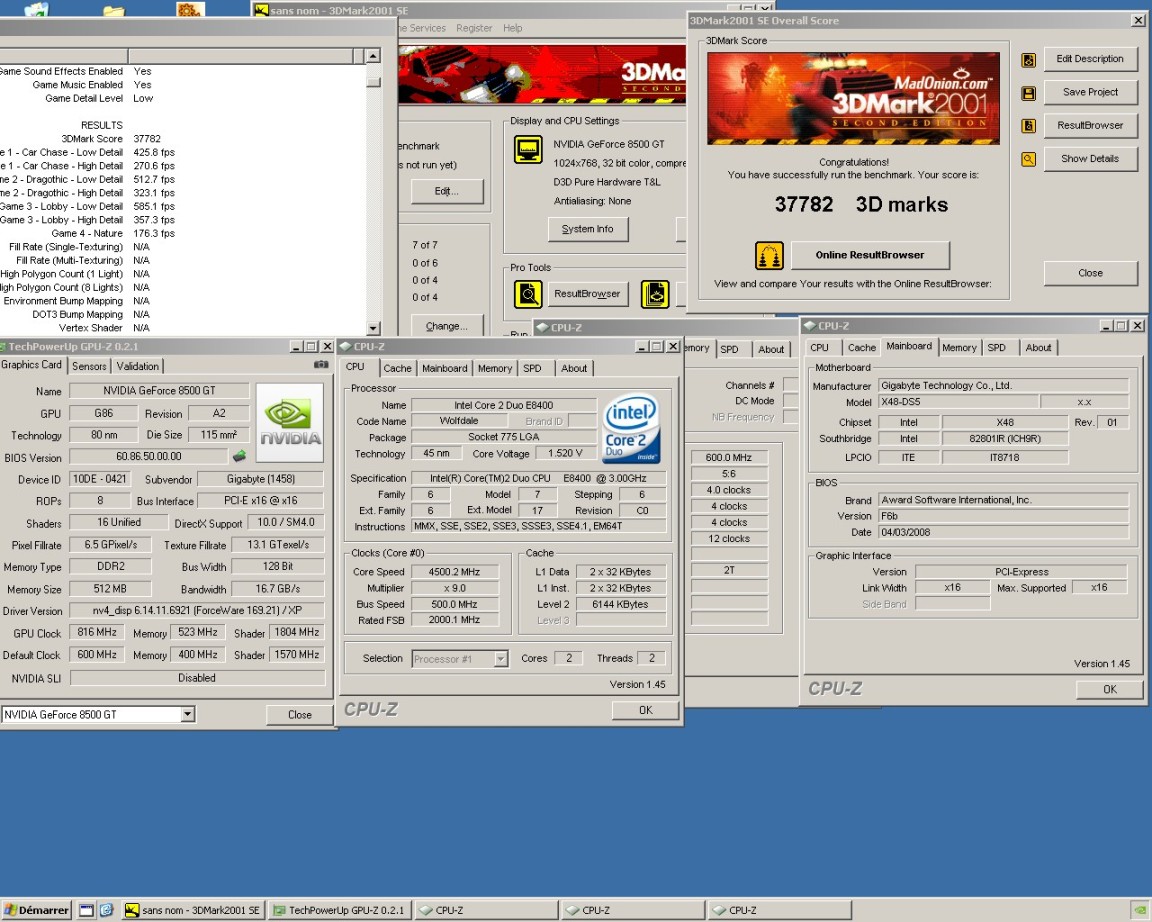Click the Edit... button in 3DMark
This screenshot has height=922, width=1152.
447,191
